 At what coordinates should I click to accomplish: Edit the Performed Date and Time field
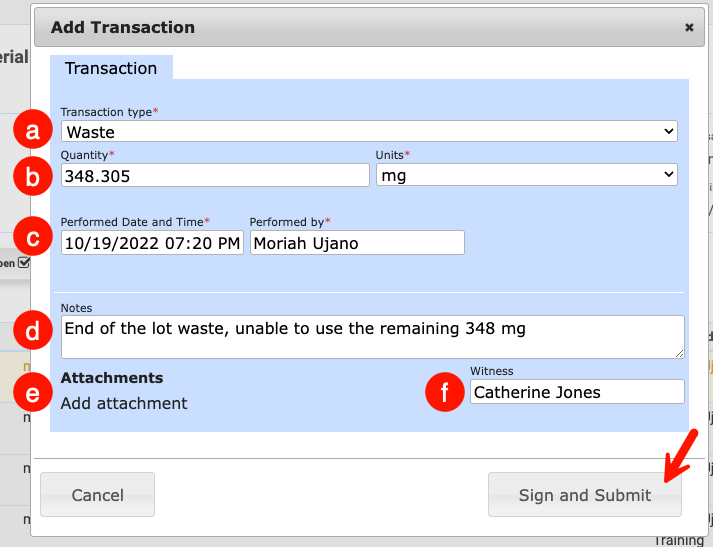(x=152, y=243)
